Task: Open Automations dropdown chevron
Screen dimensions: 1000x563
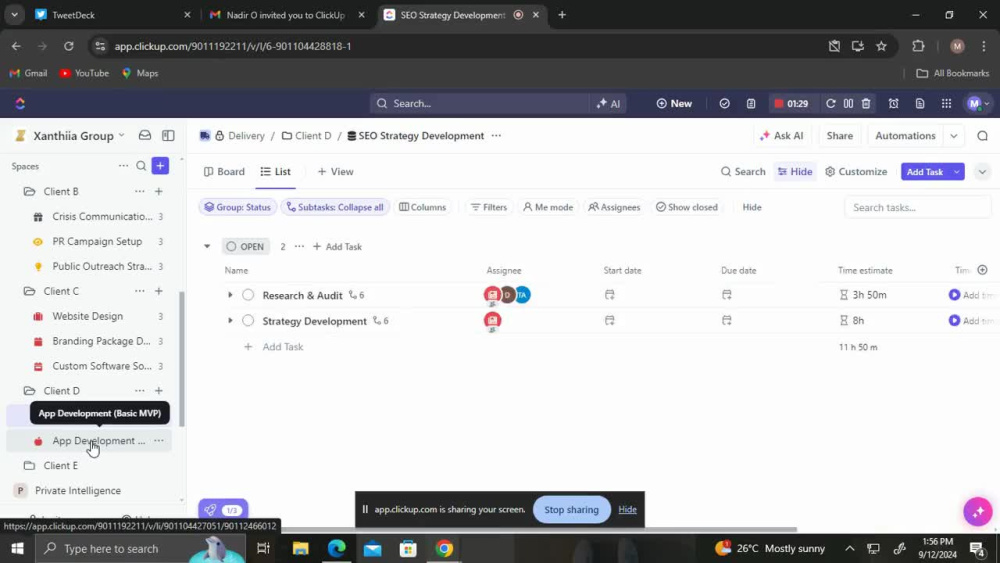Action: (953, 136)
